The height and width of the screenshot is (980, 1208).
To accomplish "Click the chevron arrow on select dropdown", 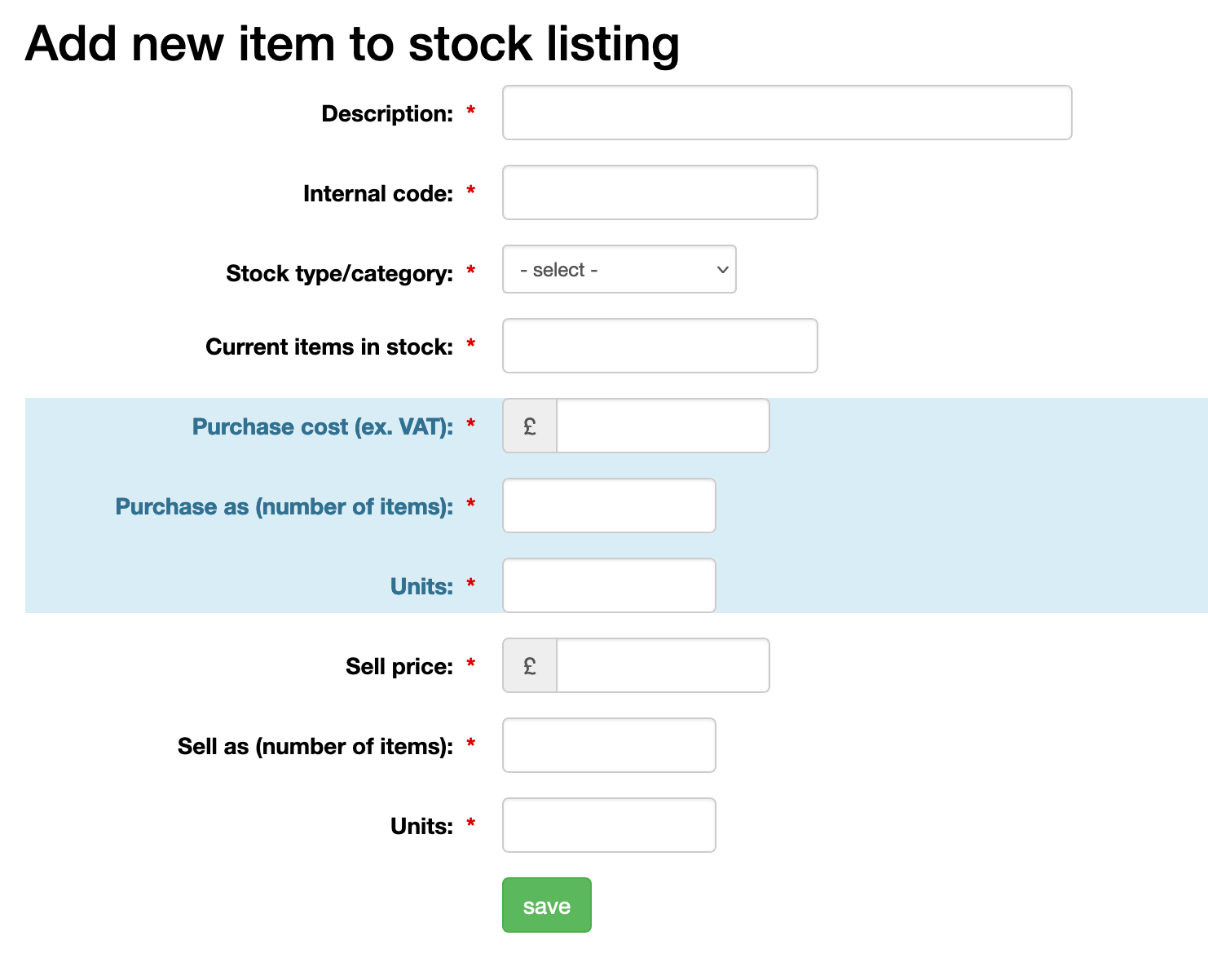I will coord(722,270).
